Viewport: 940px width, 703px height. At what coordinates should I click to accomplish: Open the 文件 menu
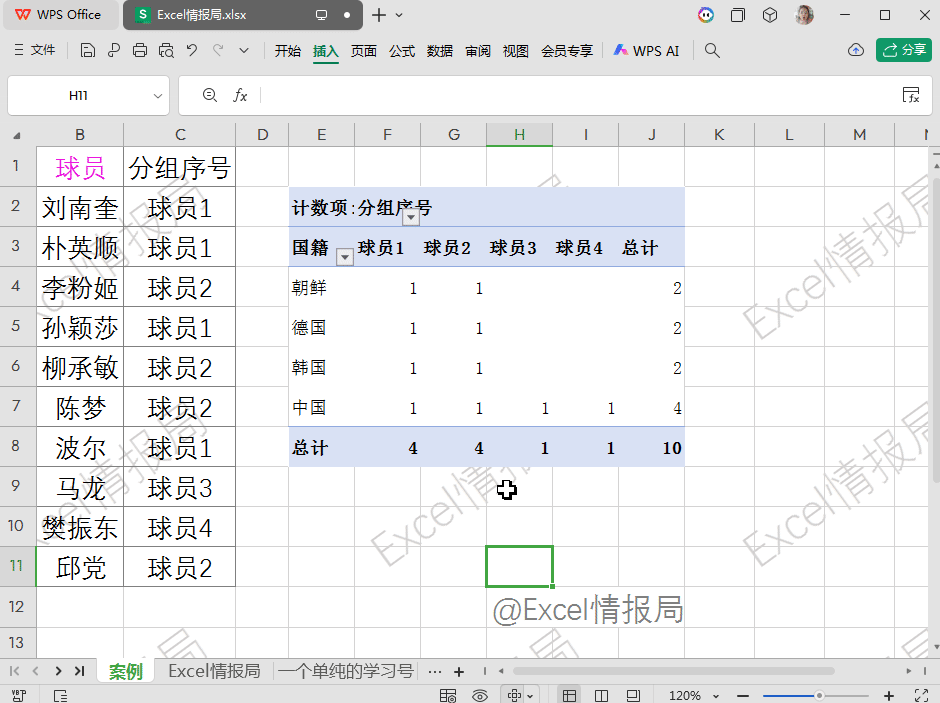35,50
